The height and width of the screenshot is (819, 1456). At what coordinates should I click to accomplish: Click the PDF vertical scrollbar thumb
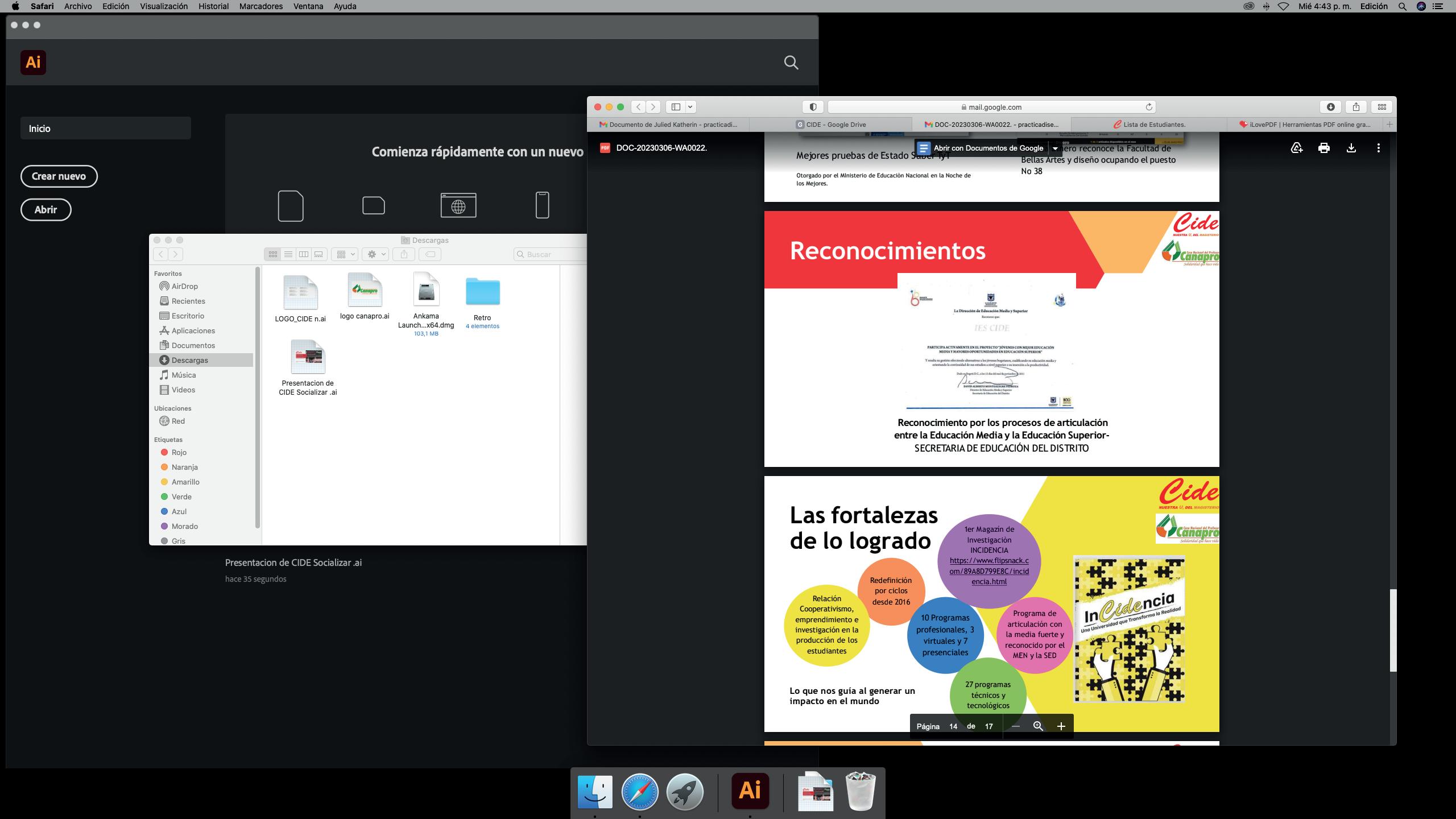pos(1393,630)
